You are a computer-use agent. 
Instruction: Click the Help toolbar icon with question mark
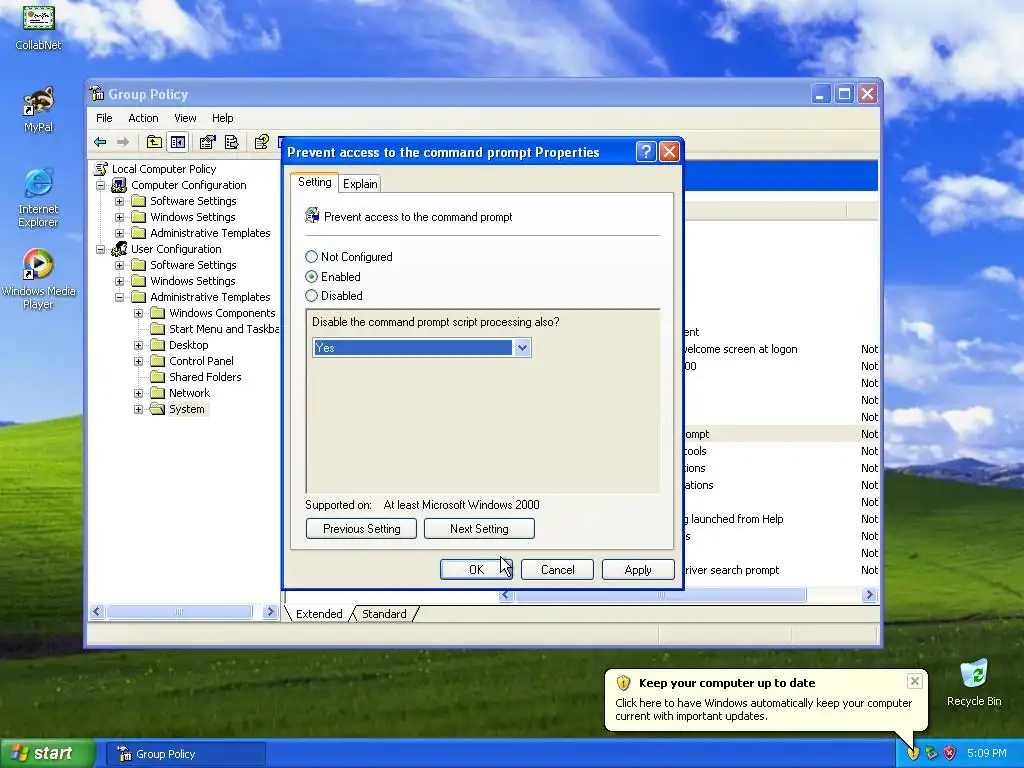261,142
